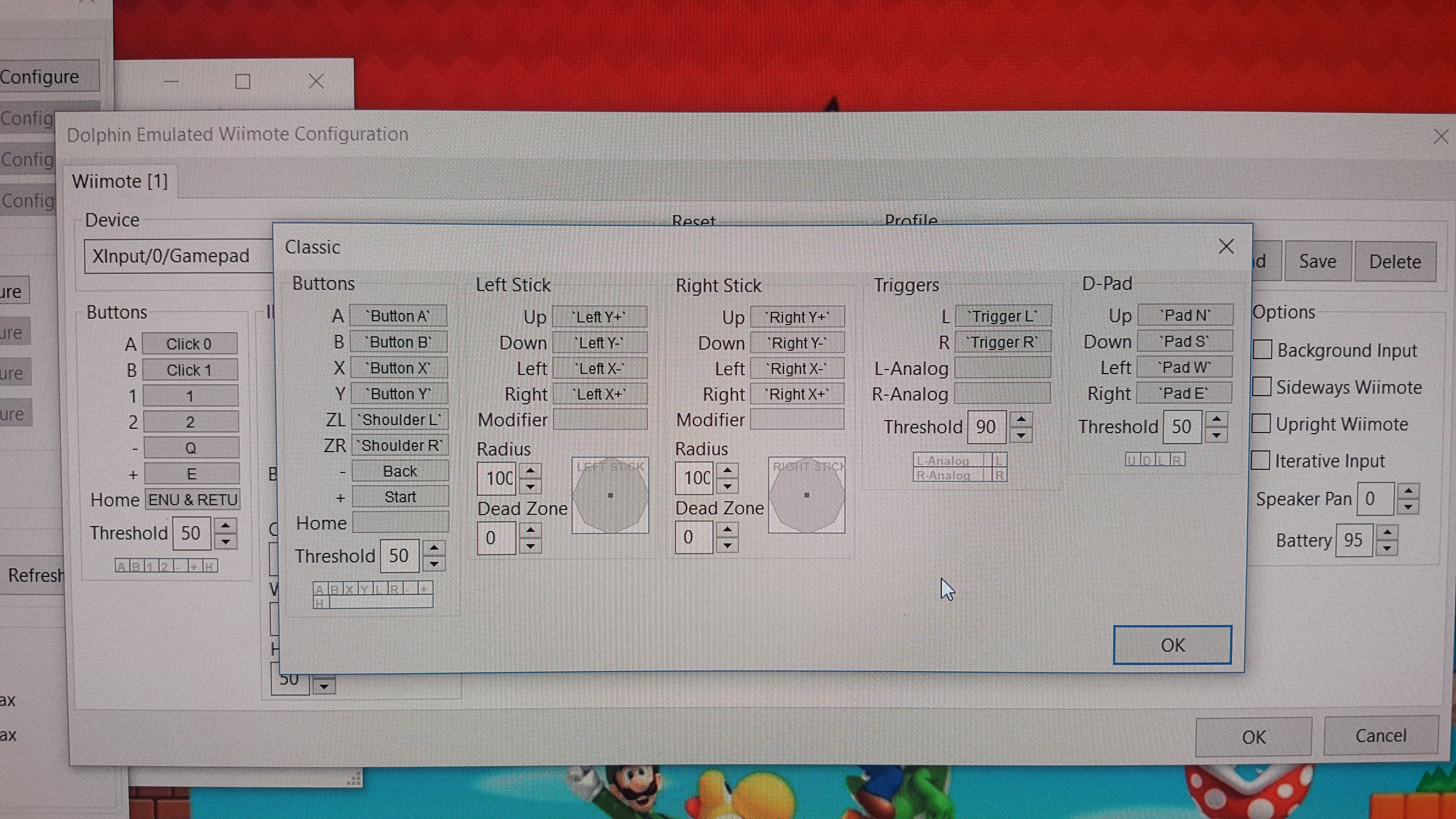Set the Classic plus Start binding
1456x819 pixels.
click(x=401, y=497)
